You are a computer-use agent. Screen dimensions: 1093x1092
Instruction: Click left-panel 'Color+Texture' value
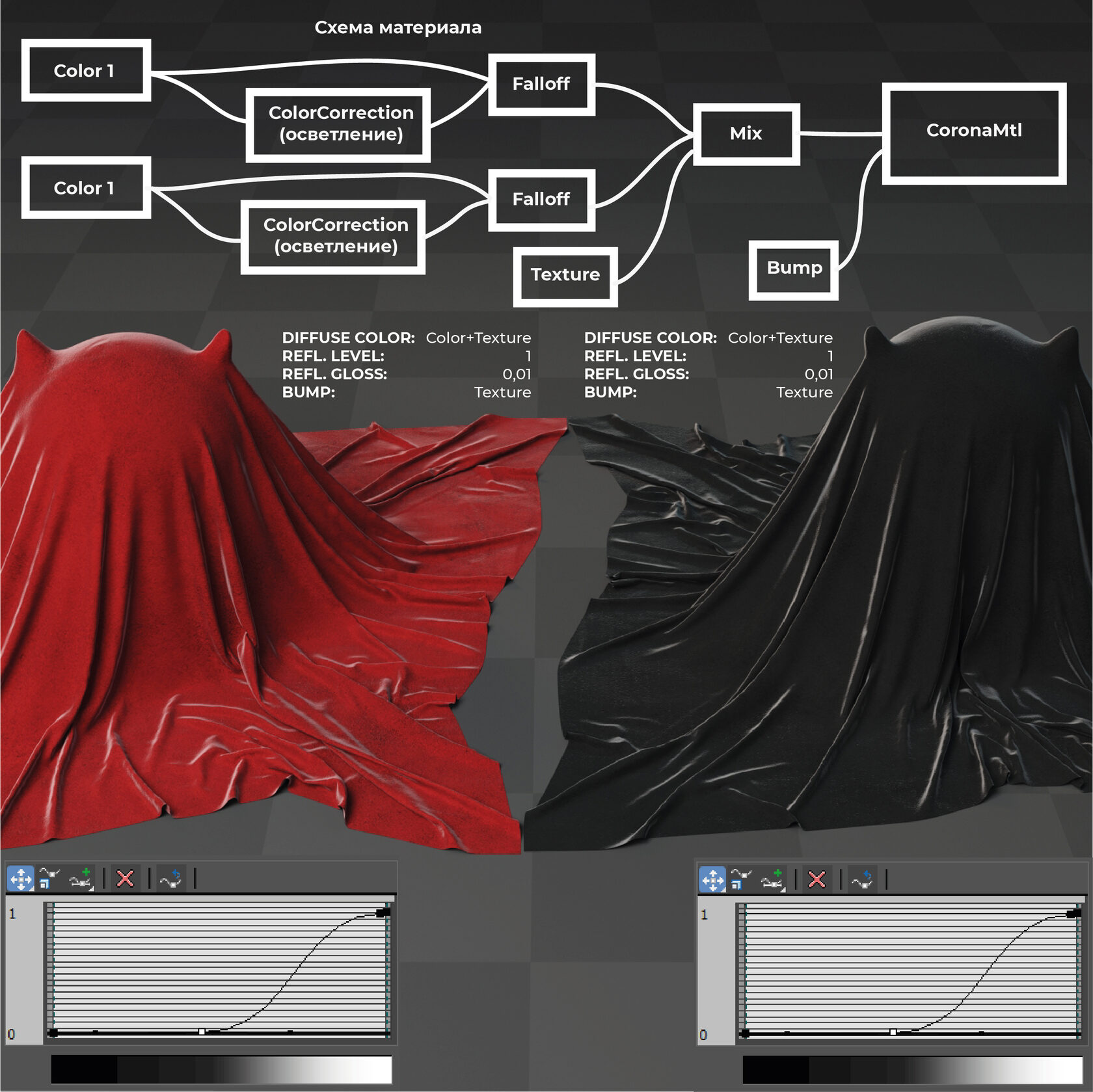478,338
